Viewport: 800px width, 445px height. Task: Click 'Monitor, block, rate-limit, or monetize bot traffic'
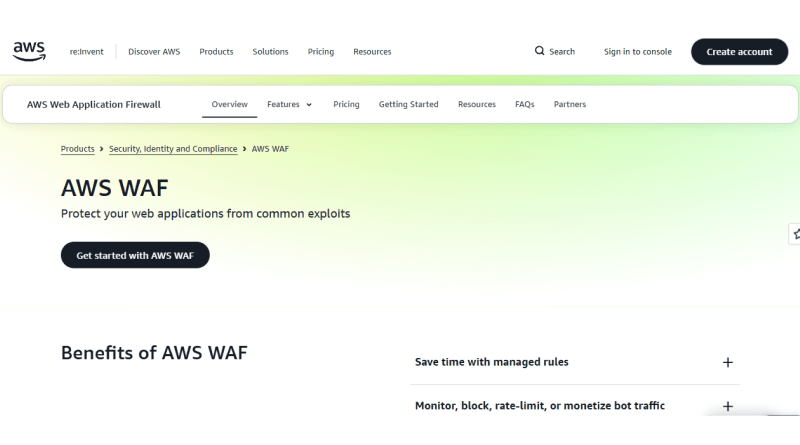540,406
